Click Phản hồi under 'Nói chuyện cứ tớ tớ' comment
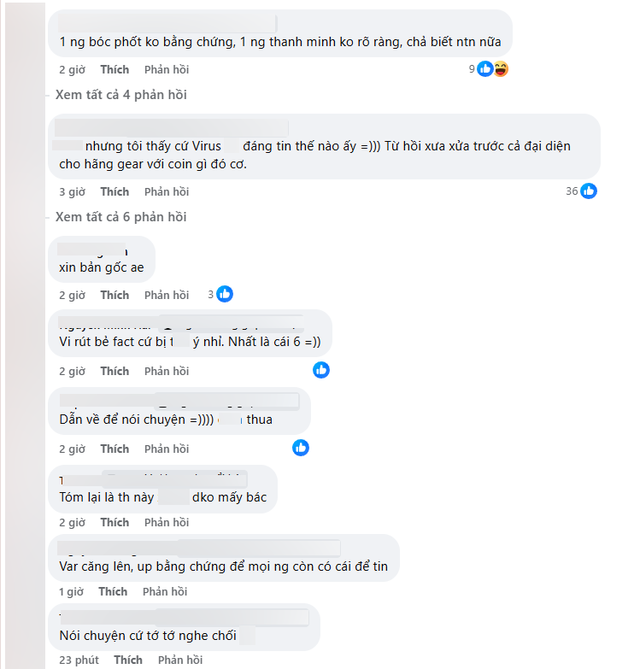 [x=180, y=660]
